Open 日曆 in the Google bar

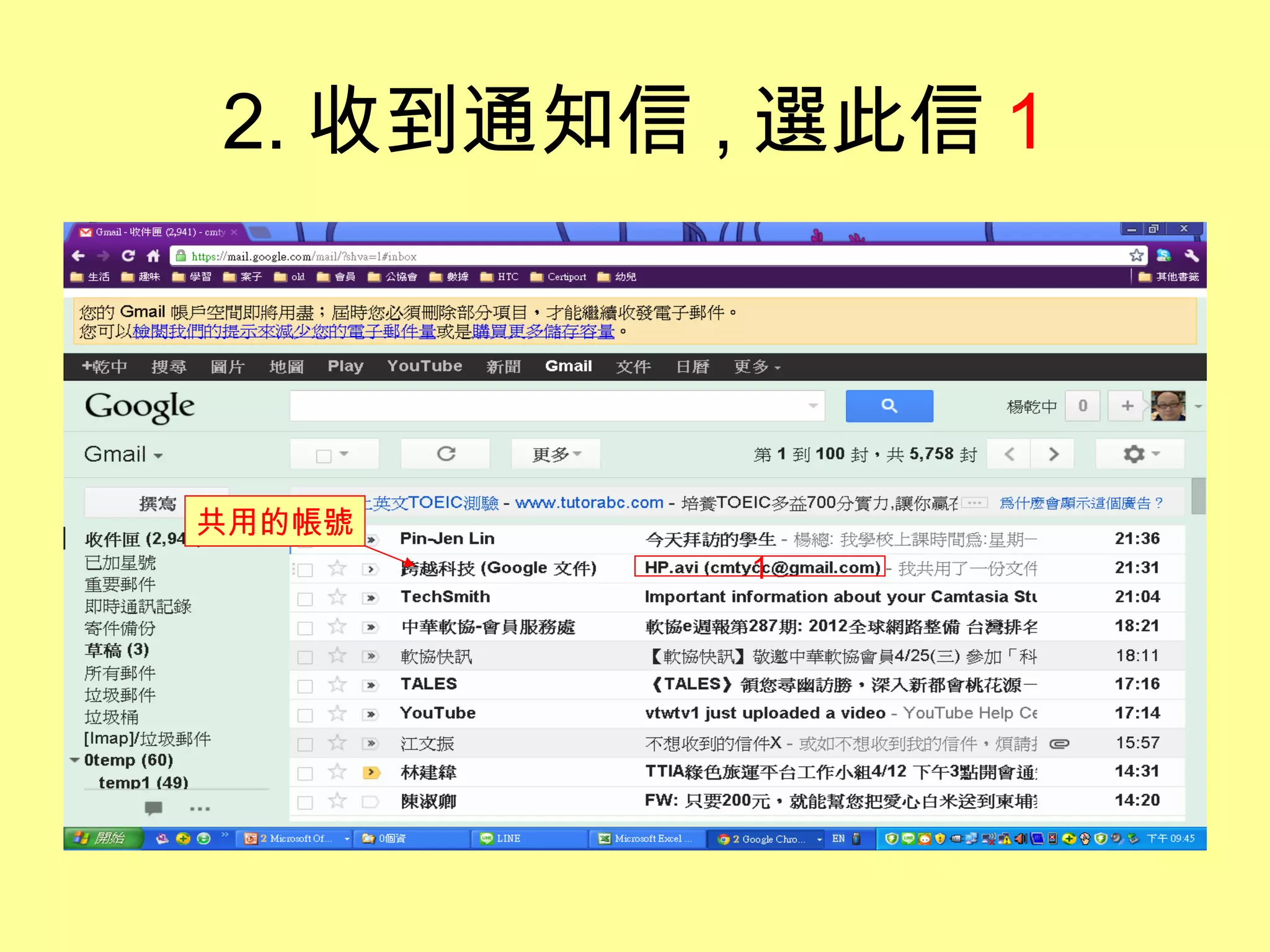click(693, 367)
